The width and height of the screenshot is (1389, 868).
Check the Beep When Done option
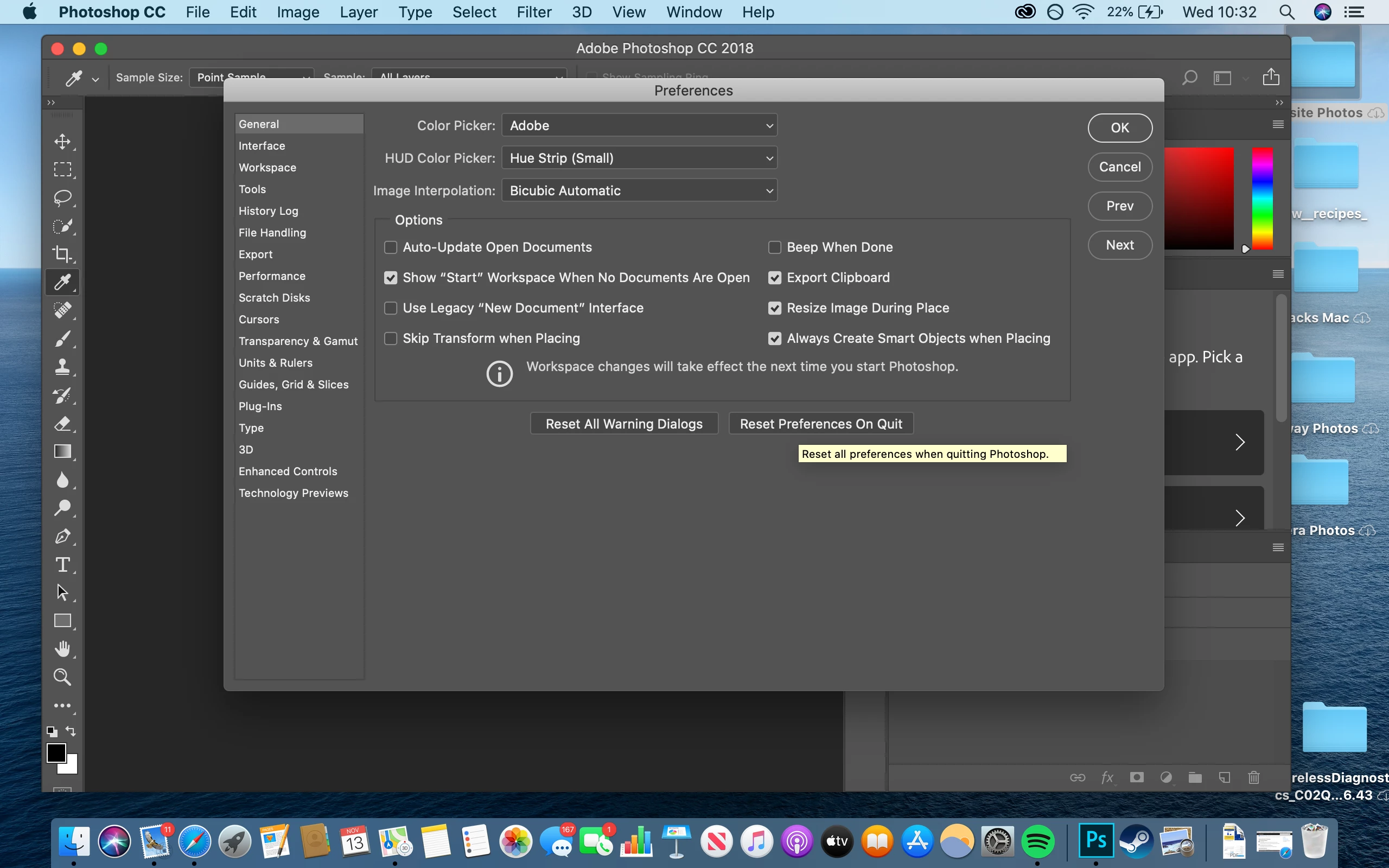click(x=774, y=247)
